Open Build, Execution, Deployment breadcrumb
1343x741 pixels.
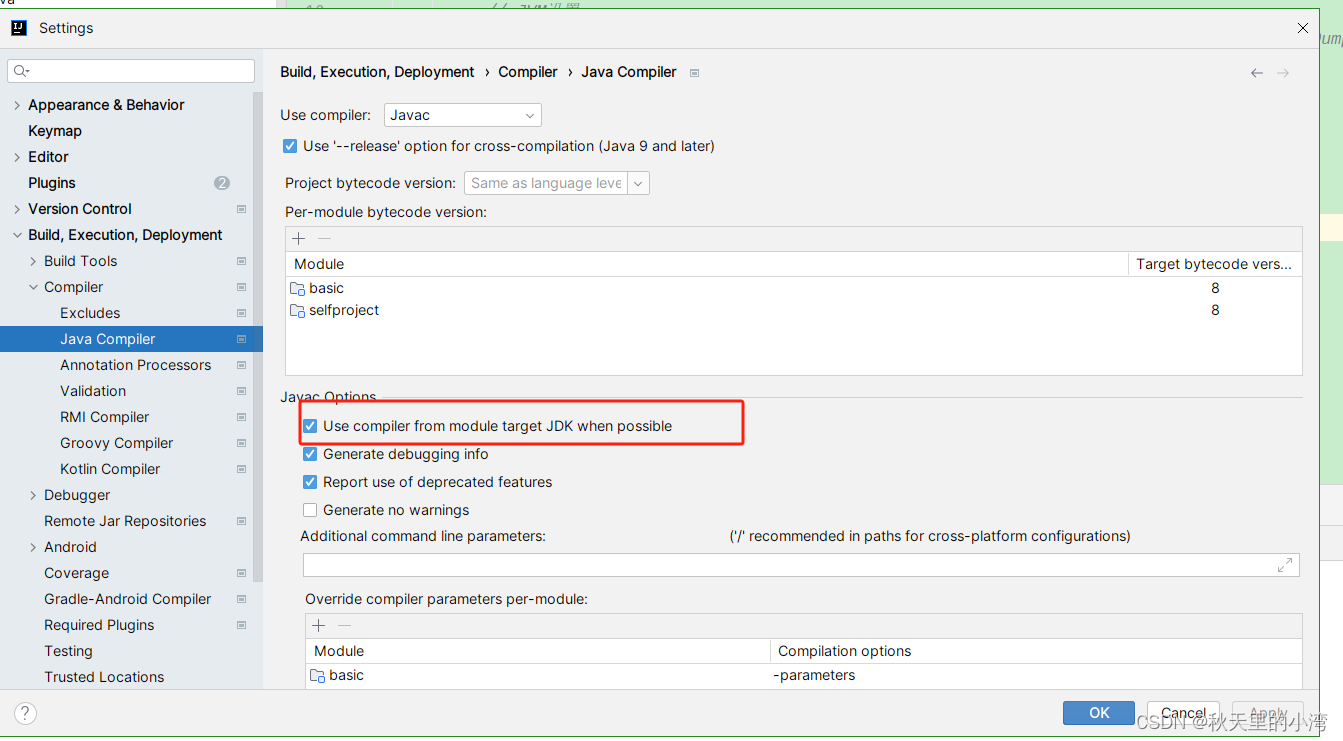tap(377, 71)
